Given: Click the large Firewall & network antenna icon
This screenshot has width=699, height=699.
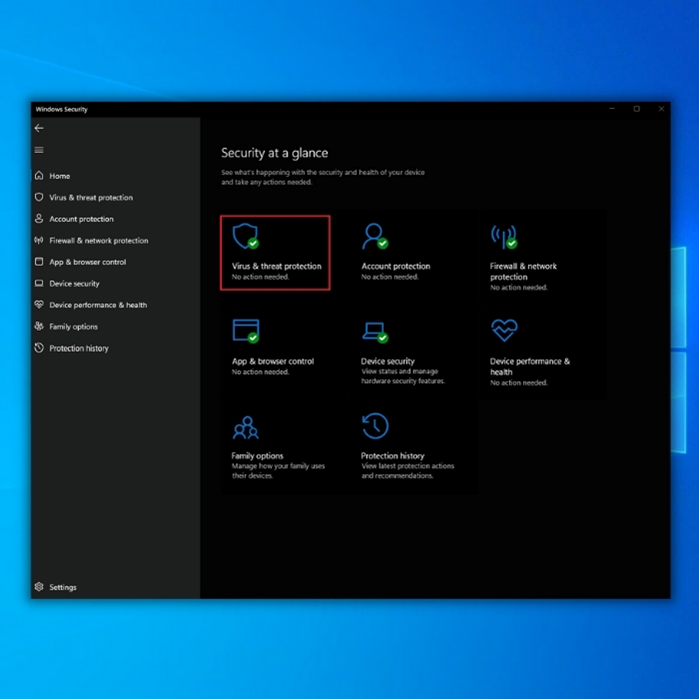Looking at the screenshot, I should (504, 237).
